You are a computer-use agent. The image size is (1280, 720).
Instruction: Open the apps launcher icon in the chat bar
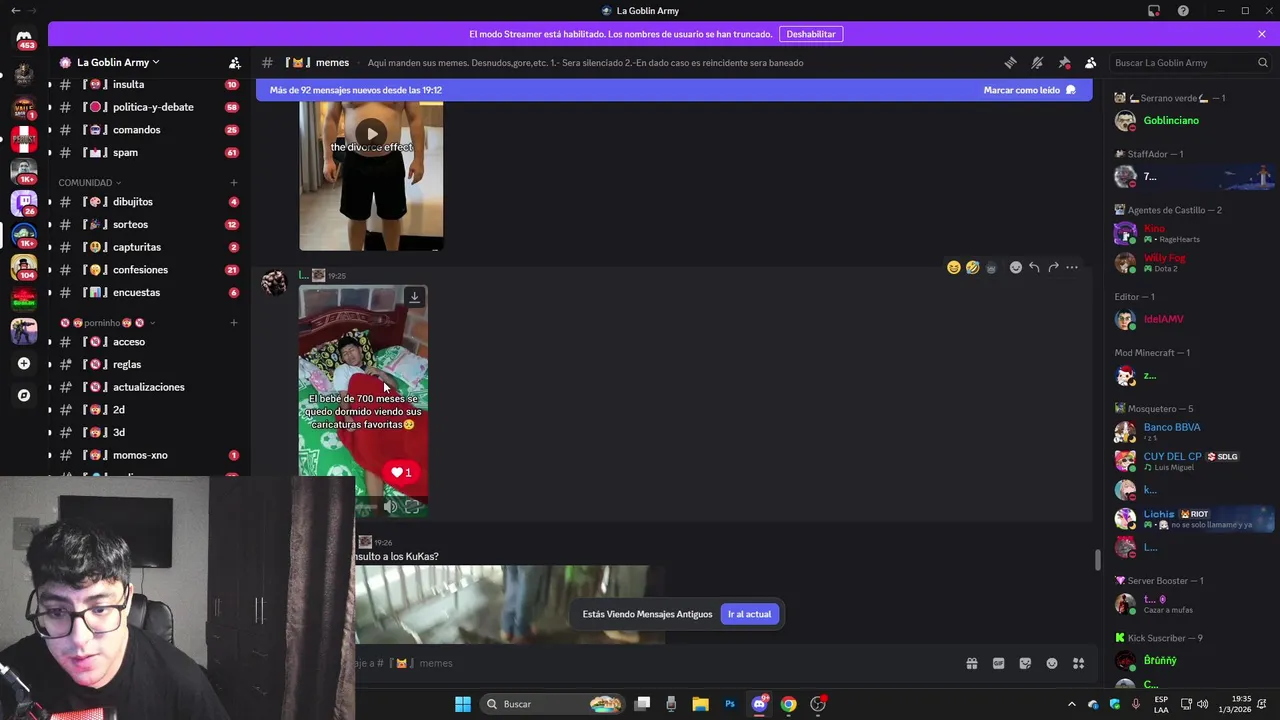[x=1078, y=663]
